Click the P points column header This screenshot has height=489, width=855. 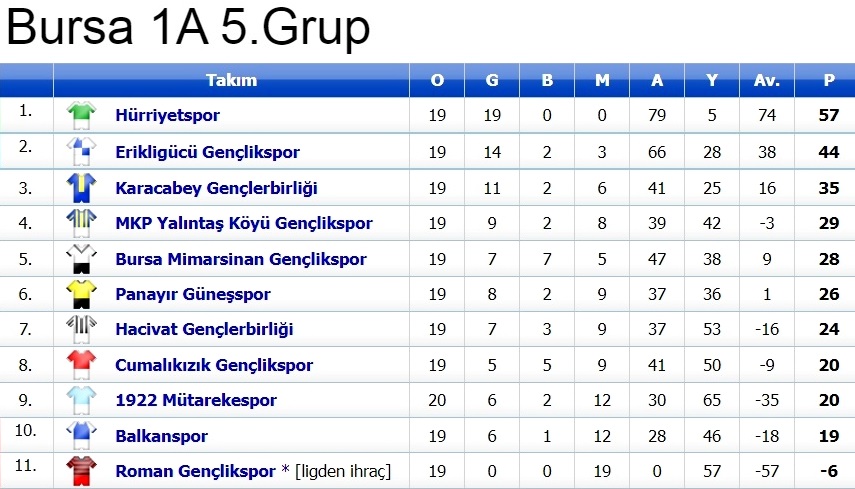828,80
